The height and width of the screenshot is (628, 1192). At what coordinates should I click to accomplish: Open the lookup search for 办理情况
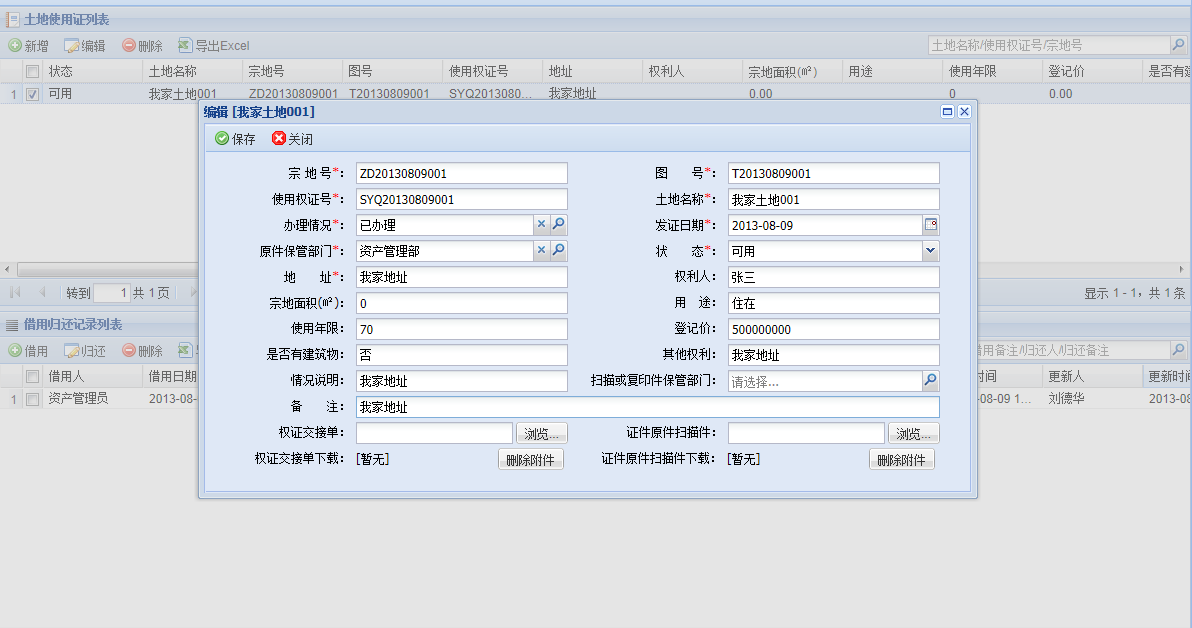(559, 224)
